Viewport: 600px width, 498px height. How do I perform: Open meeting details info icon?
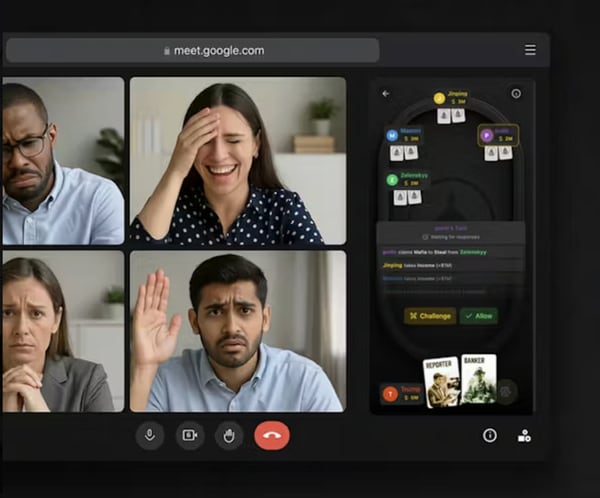click(490, 436)
